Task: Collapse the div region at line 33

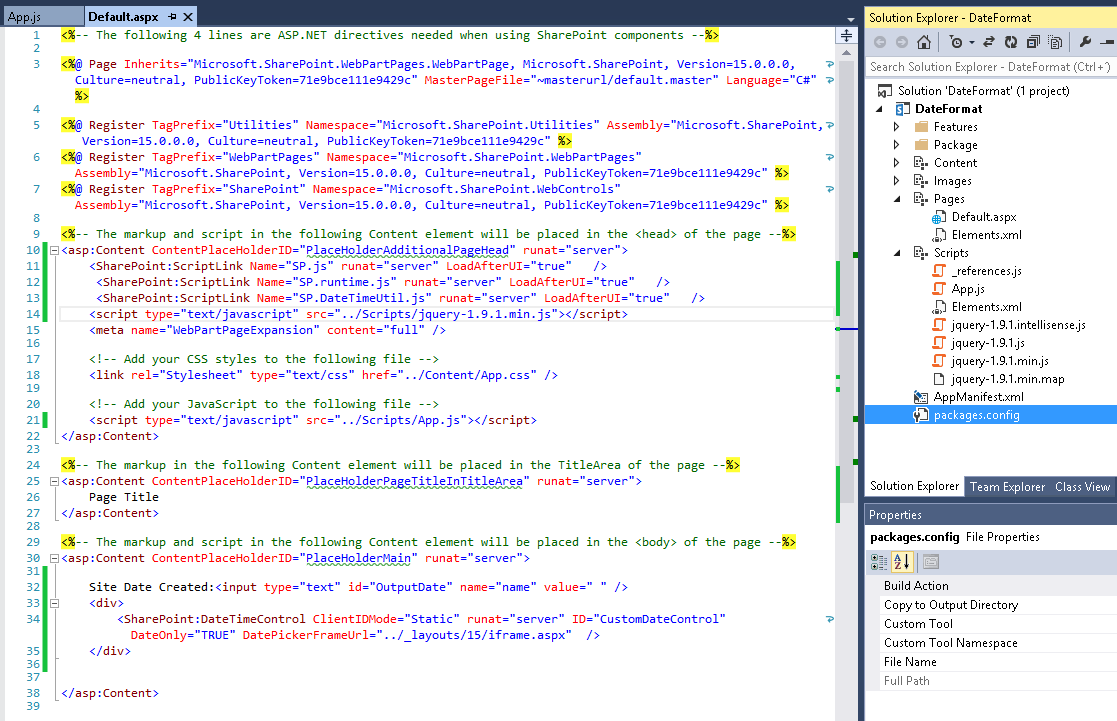Action: coord(54,603)
